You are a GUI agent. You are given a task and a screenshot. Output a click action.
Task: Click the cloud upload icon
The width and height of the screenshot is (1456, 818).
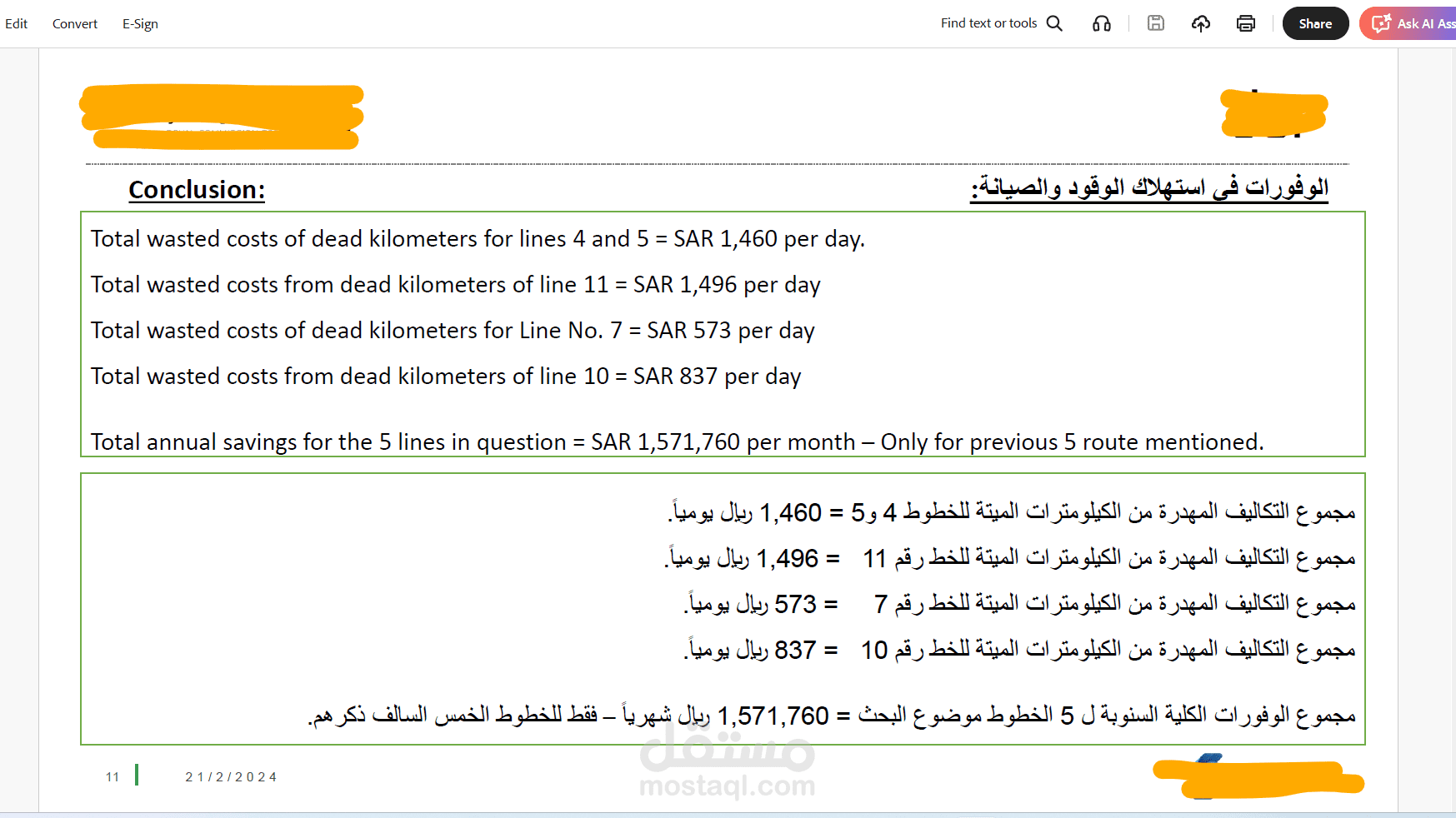pyautogui.click(x=1201, y=23)
